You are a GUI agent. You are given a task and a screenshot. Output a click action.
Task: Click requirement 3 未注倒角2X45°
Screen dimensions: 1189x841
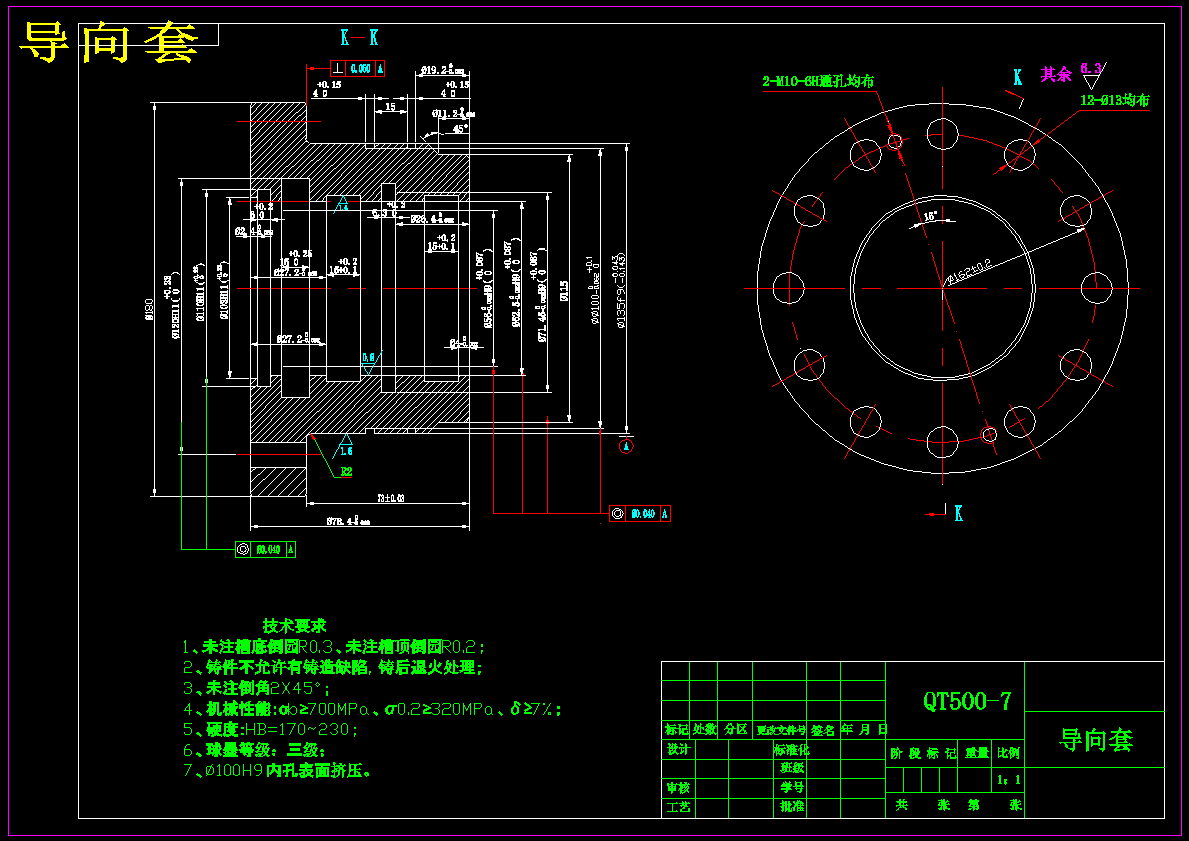[x=256, y=689]
